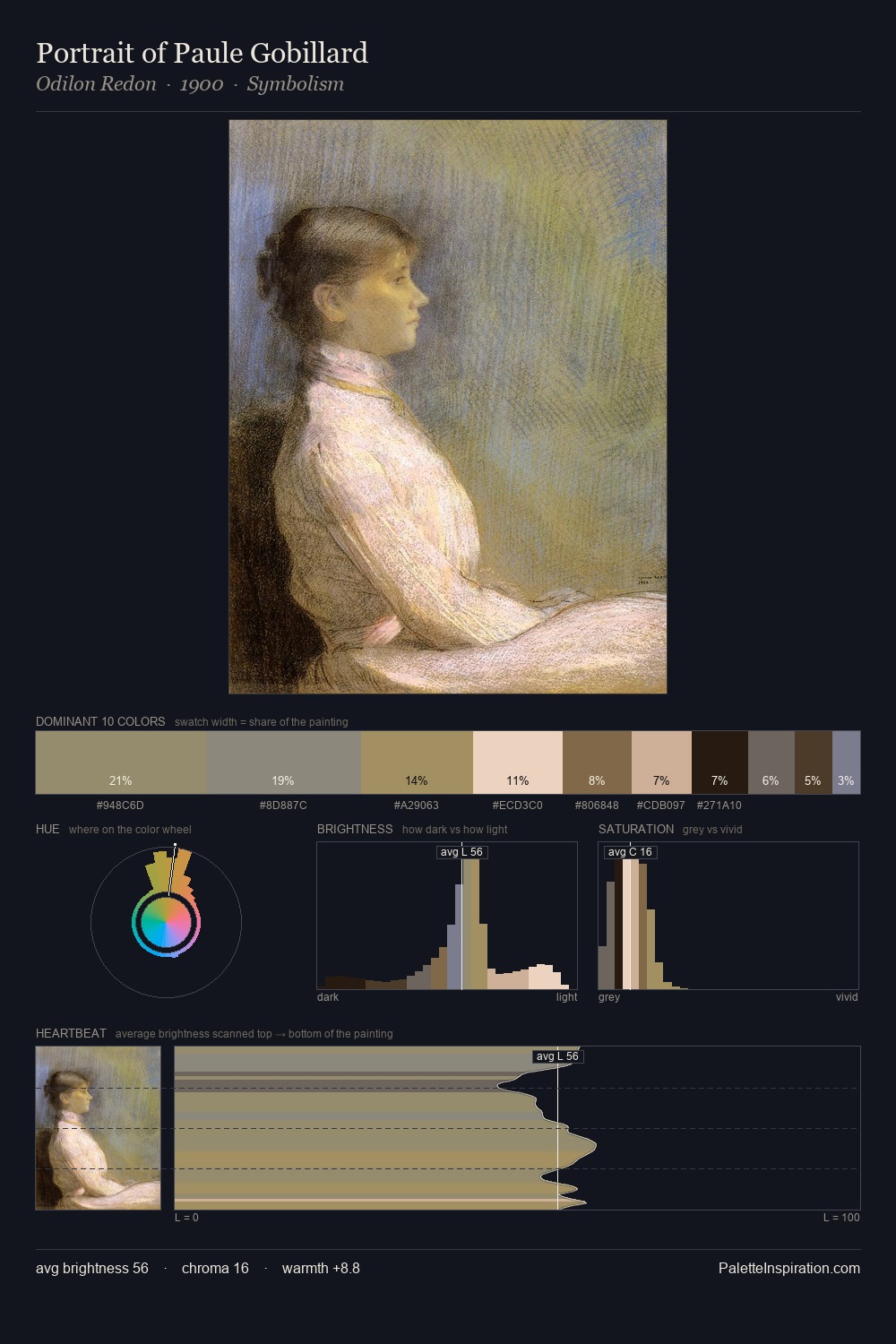Select the 11% pale pink swatch
This screenshot has width=896, height=1344.
[518, 762]
